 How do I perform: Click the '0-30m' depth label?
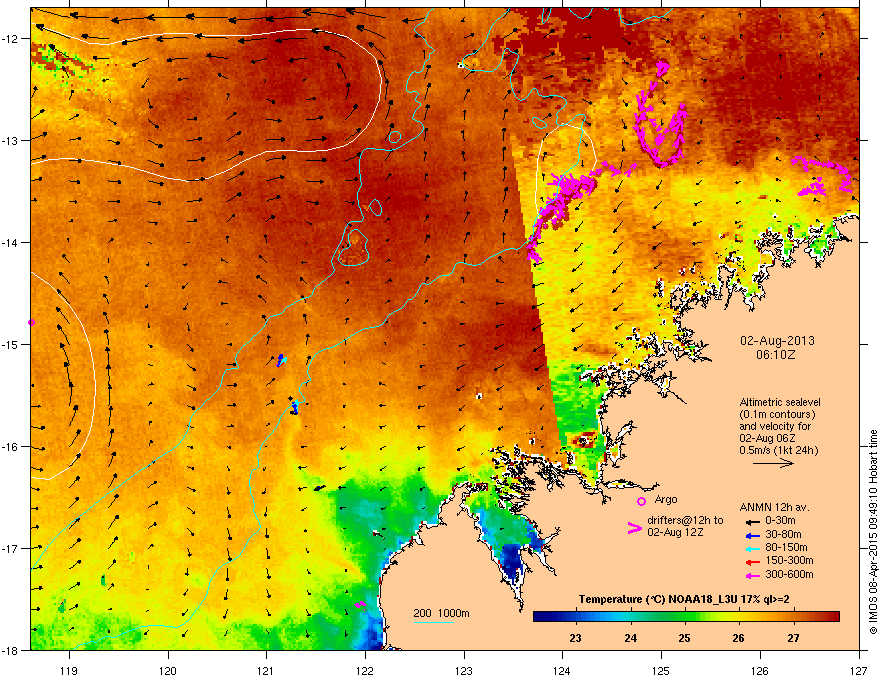click(x=780, y=521)
